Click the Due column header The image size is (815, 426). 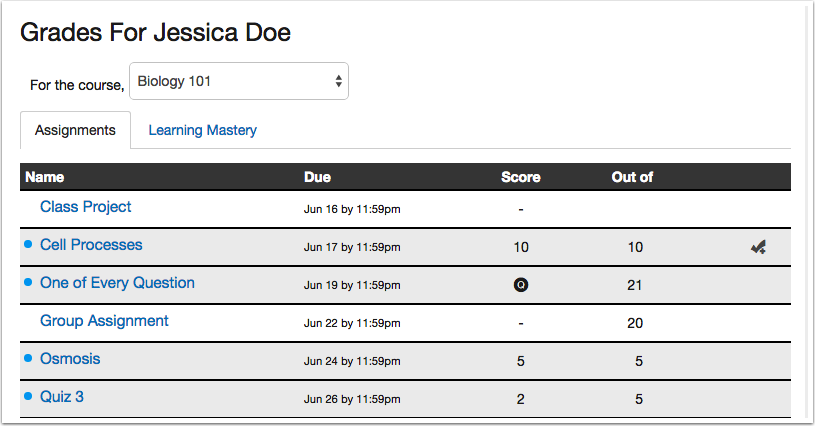[x=317, y=177]
